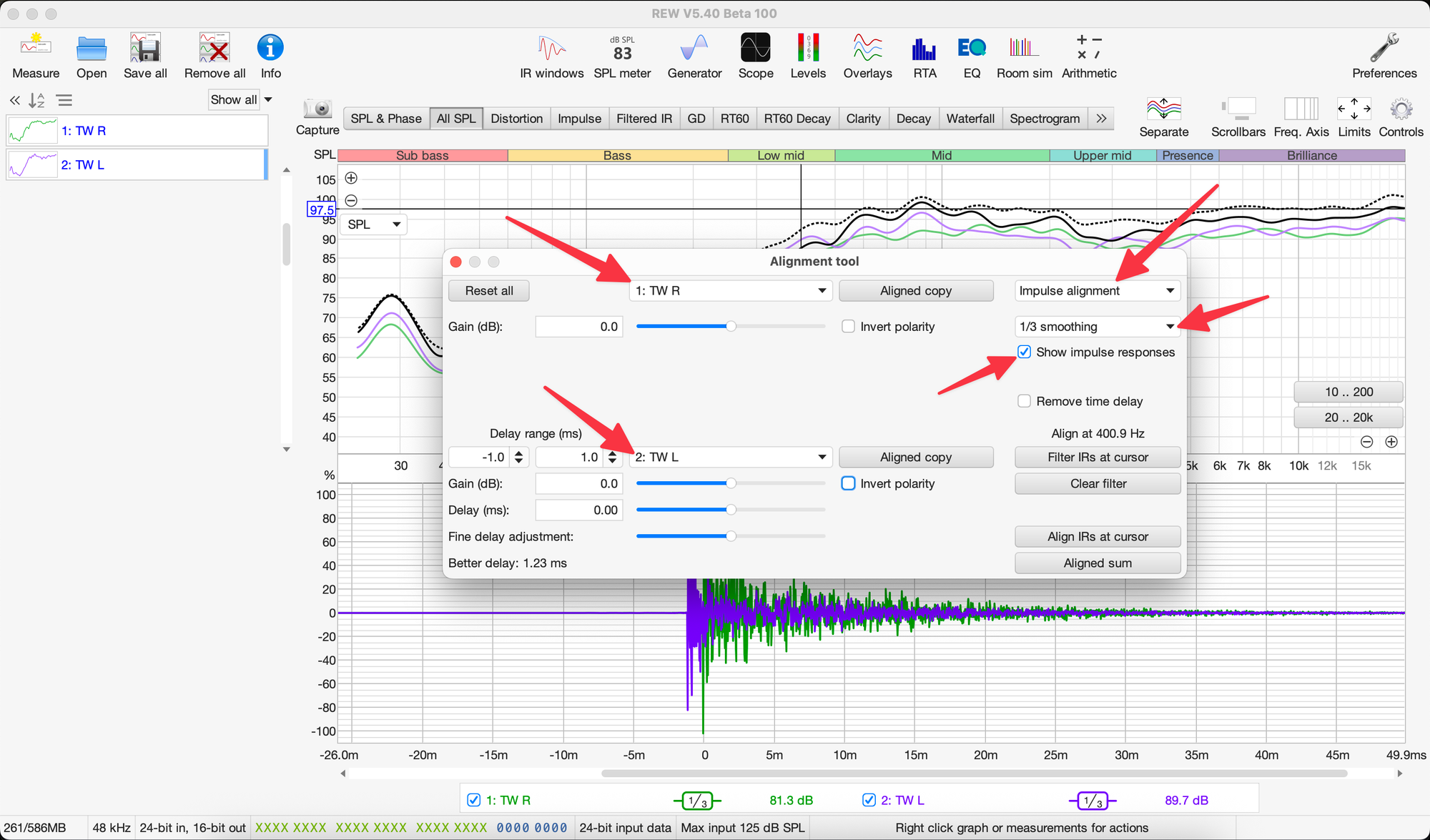Open the Impulse alignment mode dropdown
1430x840 pixels.
tap(1097, 291)
